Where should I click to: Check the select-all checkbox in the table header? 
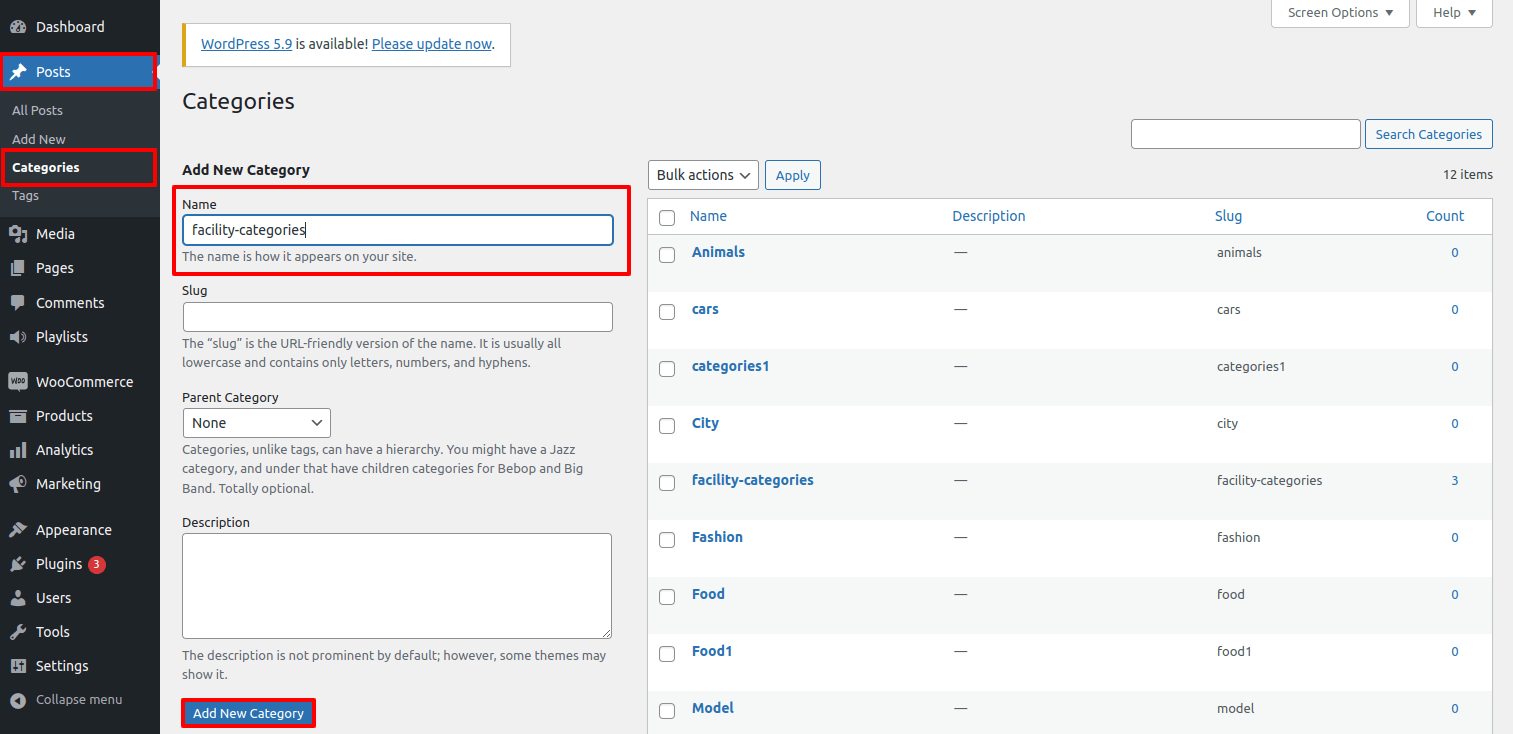pos(667,217)
